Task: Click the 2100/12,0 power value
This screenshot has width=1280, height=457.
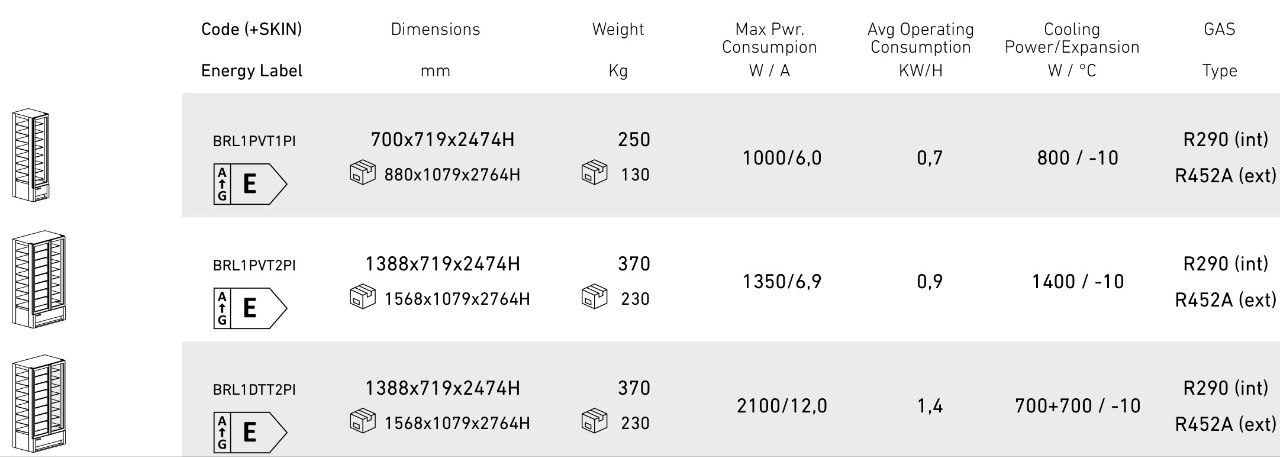Action: [x=782, y=406]
